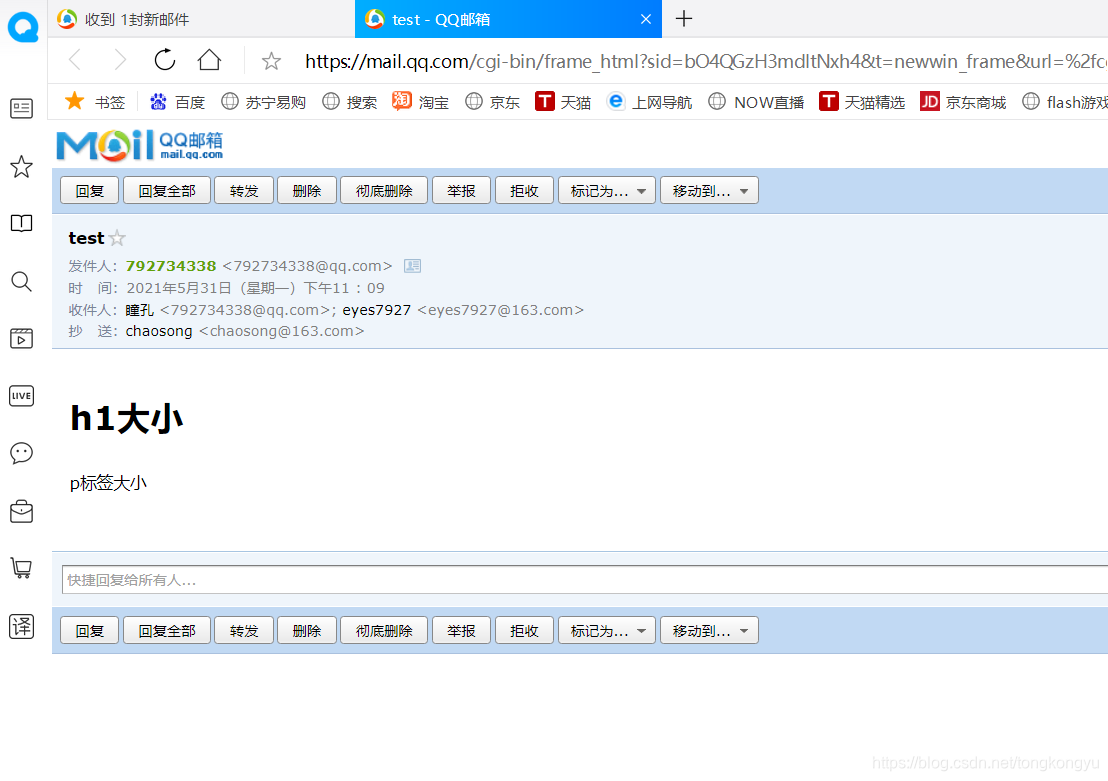Click recipient eyes7927
This screenshot has height=781, width=1108.
(377, 310)
